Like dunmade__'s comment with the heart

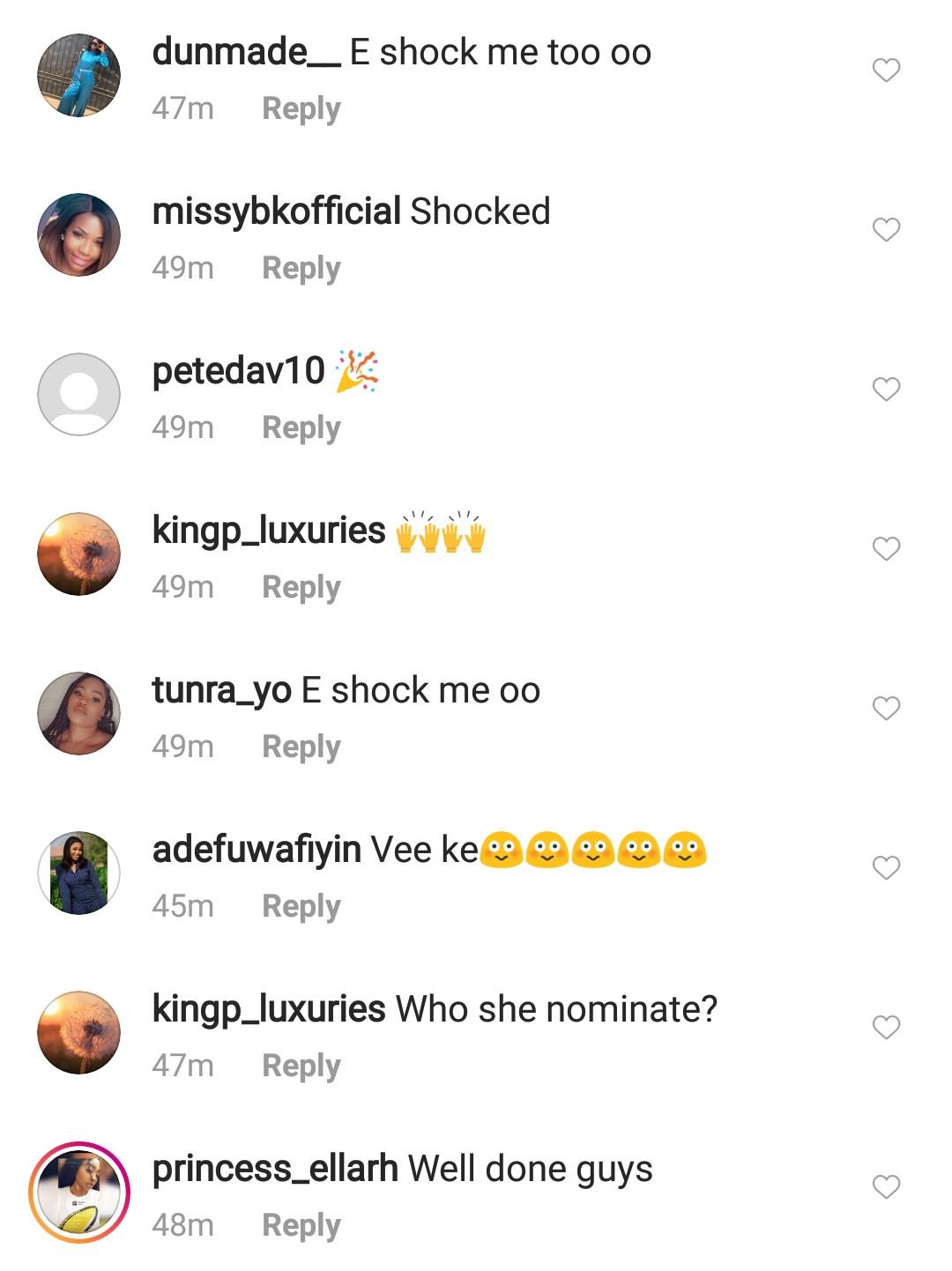tap(886, 70)
